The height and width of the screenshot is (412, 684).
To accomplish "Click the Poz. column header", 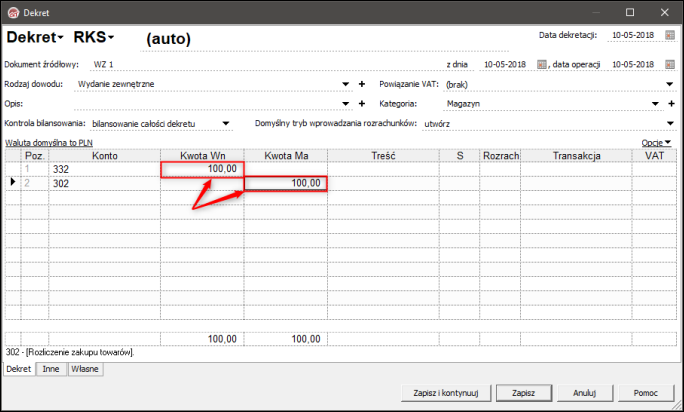I will click(x=34, y=155).
